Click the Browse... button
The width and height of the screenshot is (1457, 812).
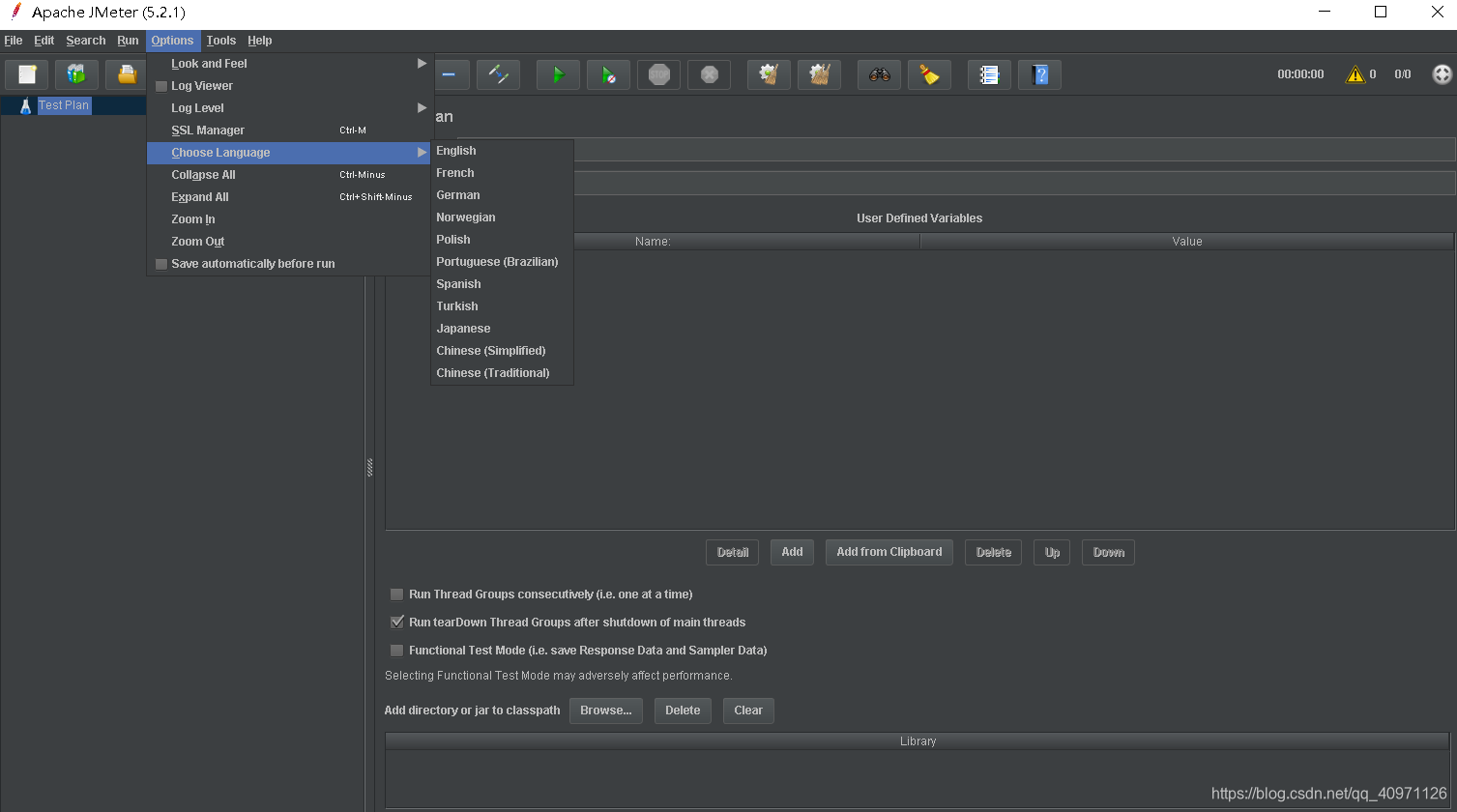(x=605, y=710)
